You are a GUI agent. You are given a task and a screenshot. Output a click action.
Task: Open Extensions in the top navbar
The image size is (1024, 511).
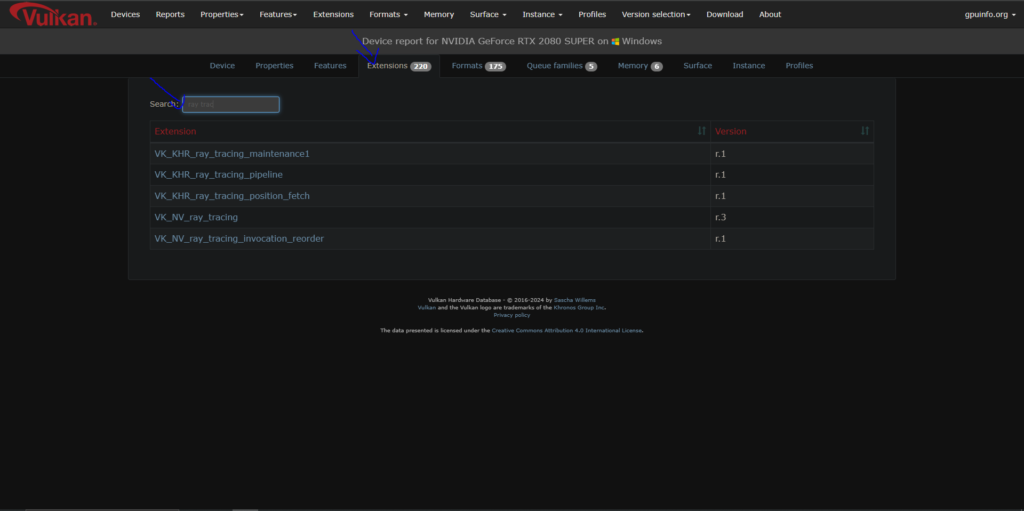(x=333, y=14)
